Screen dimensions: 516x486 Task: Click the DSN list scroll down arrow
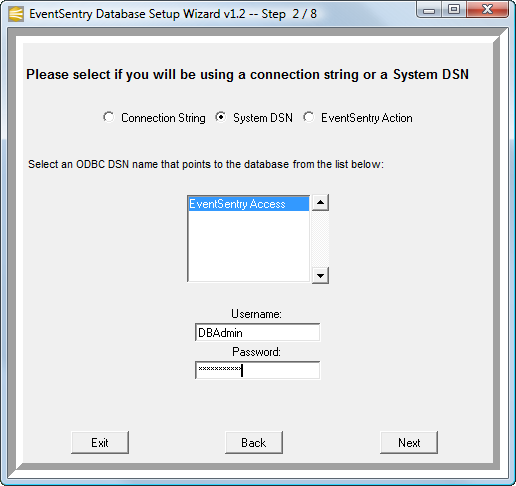click(x=320, y=275)
